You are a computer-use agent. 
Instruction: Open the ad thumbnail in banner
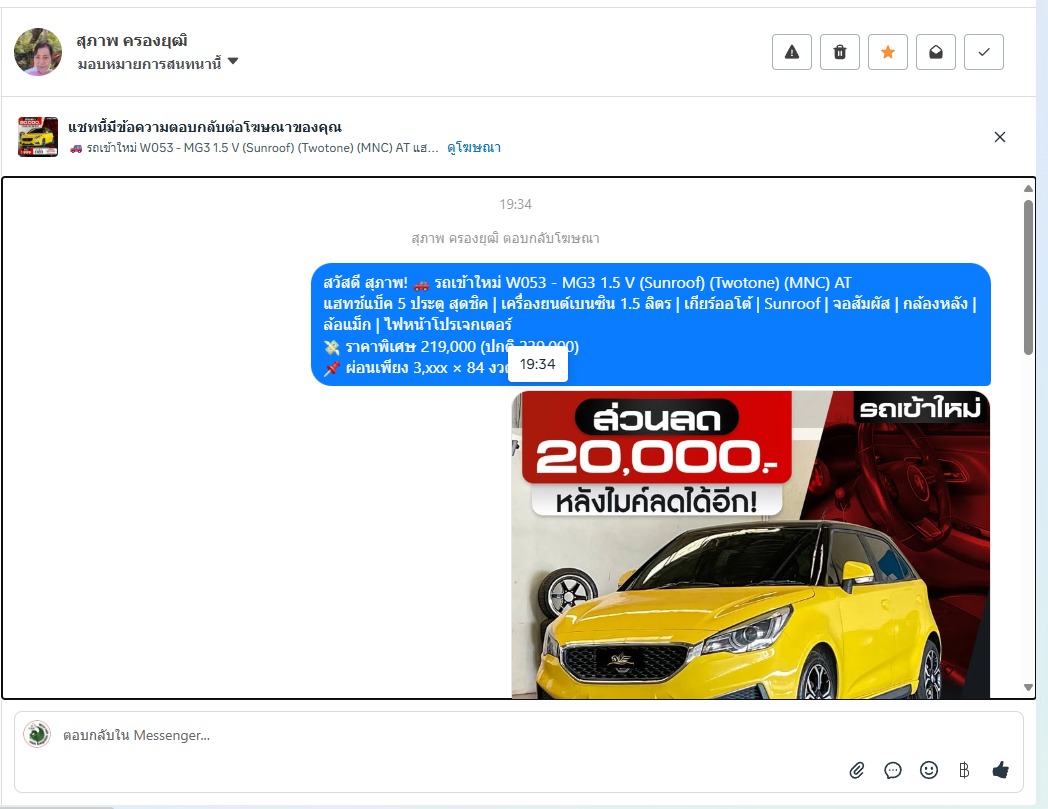[x=38, y=136]
